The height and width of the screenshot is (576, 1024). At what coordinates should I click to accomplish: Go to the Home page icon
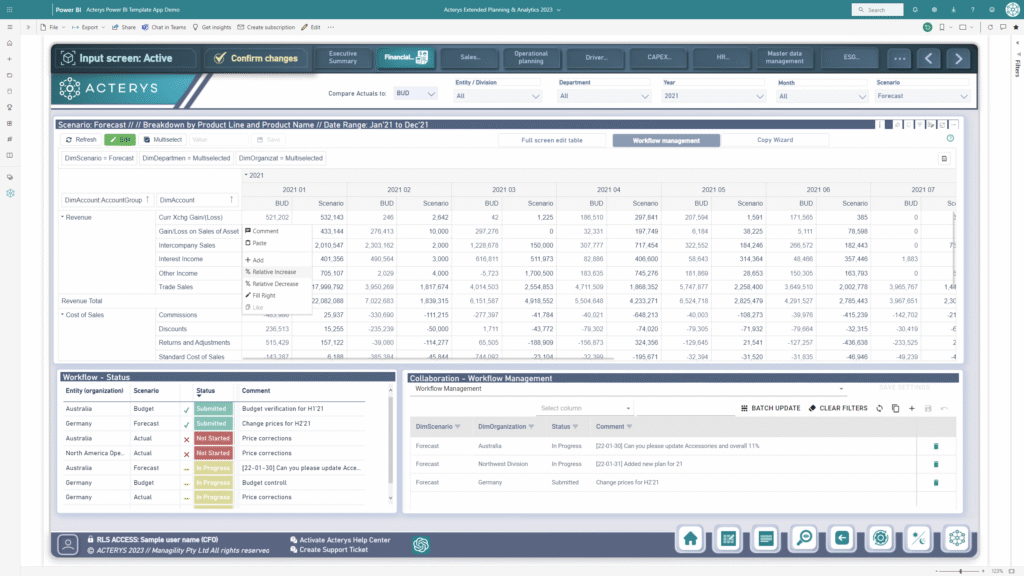690,538
